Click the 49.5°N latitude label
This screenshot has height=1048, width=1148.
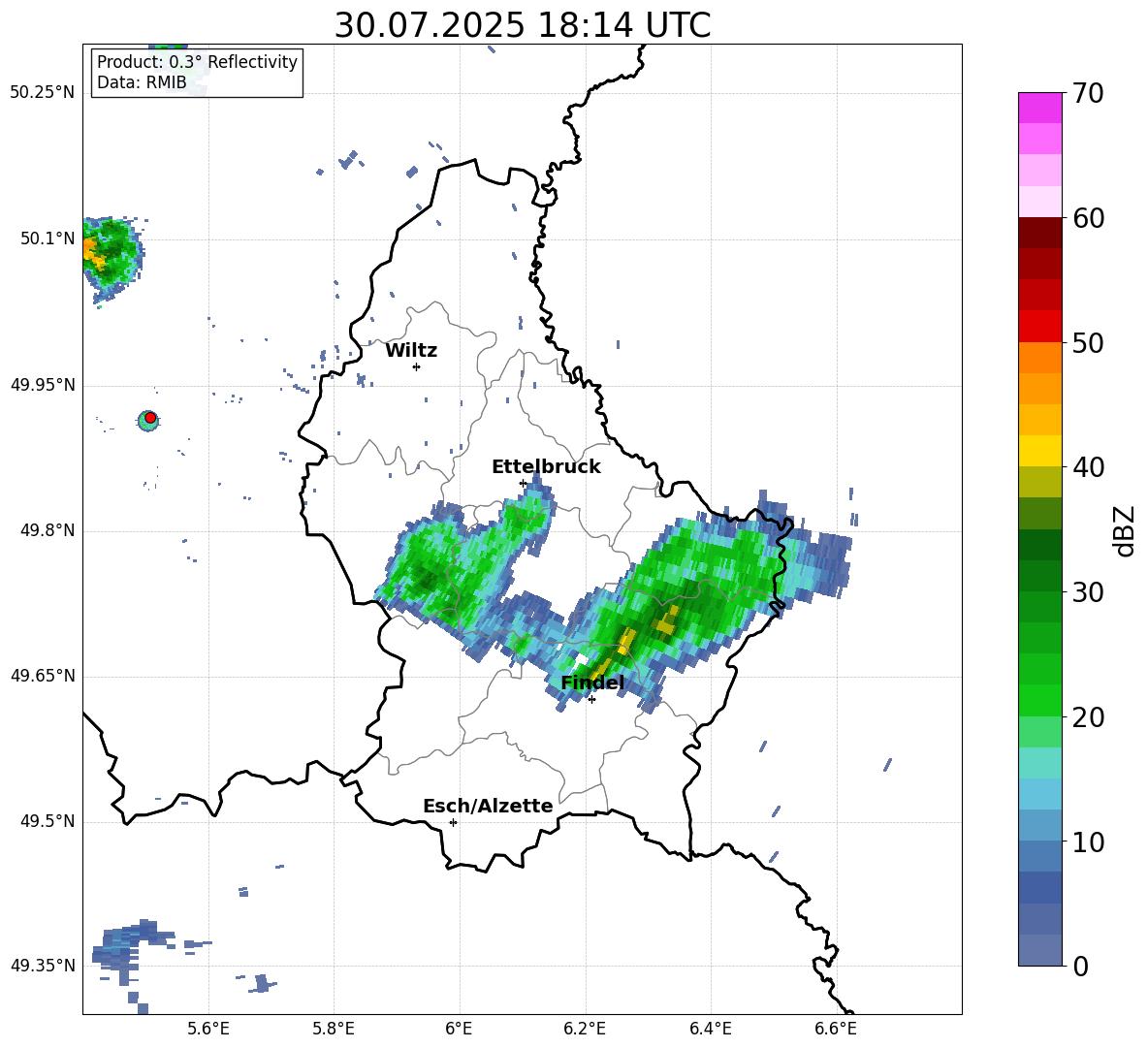click(x=47, y=821)
